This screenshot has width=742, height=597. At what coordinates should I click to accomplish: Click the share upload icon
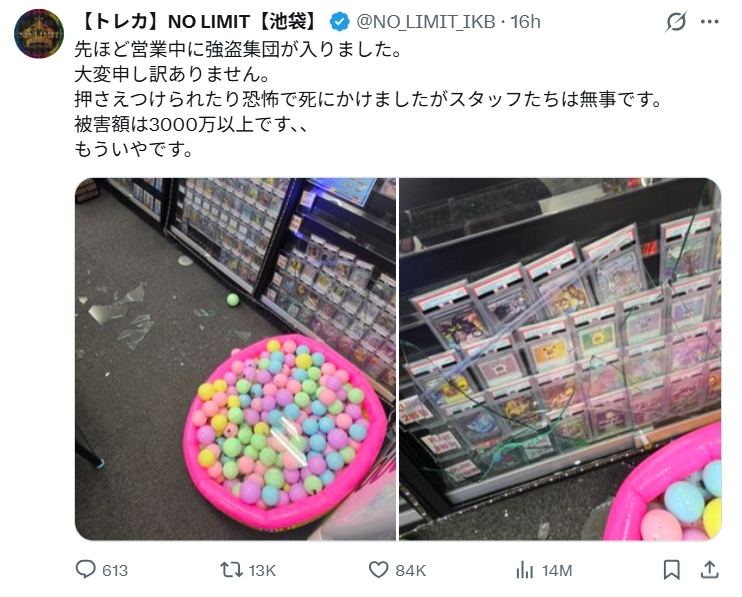tap(709, 570)
